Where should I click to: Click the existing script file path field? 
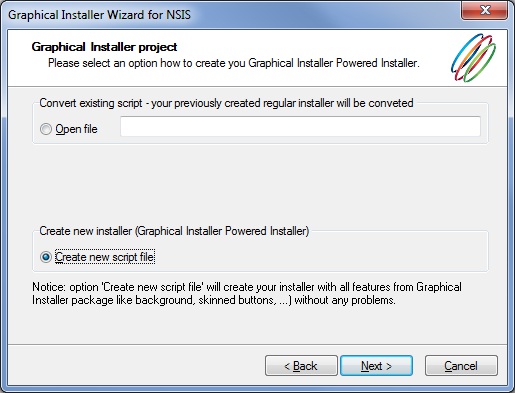[300, 126]
